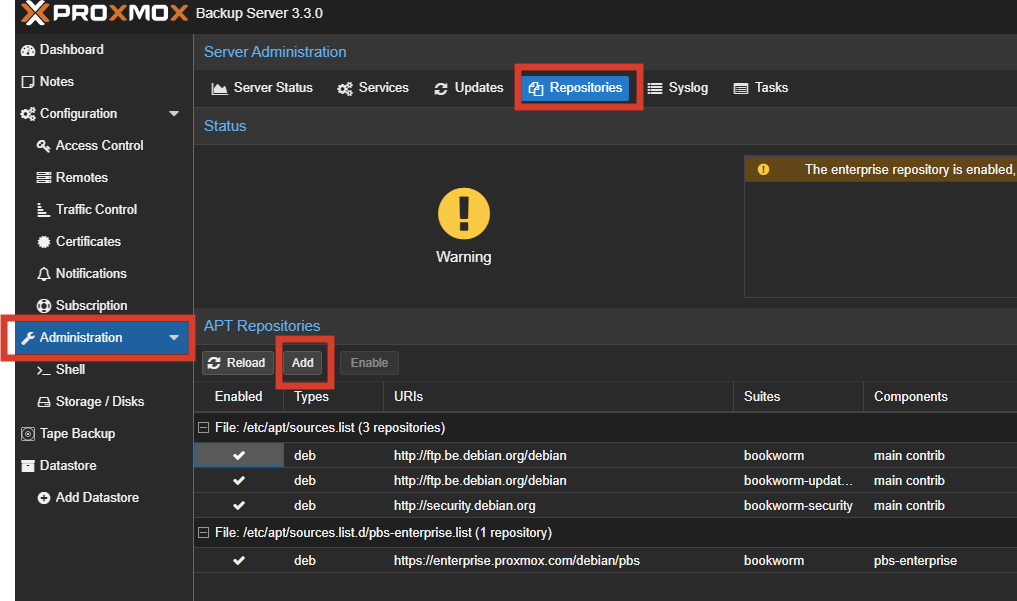Open Traffic Control settings
Image resolution: width=1017 pixels, height=601 pixels.
96,209
